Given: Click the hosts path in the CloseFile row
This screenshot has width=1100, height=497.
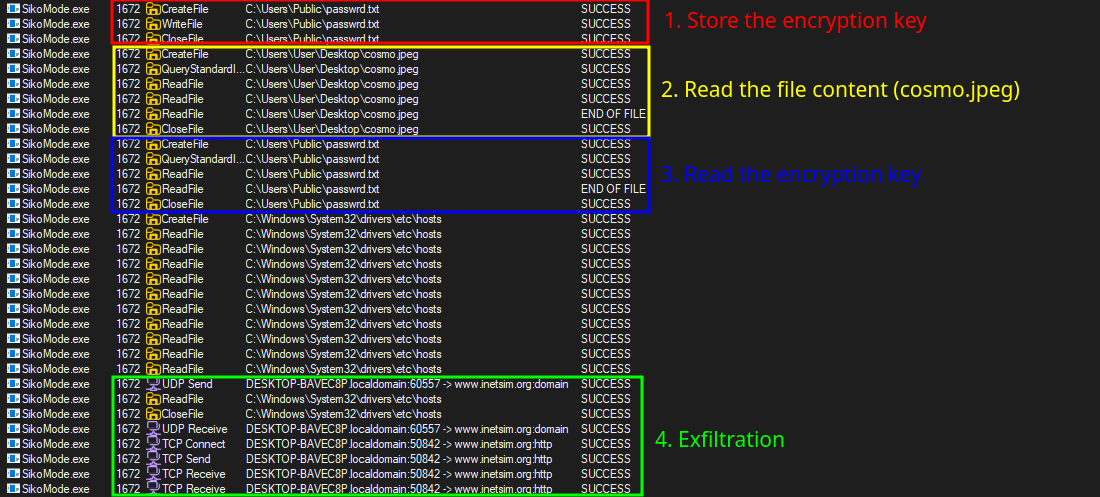Looking at the screenshot, I should tap(343, 413).
